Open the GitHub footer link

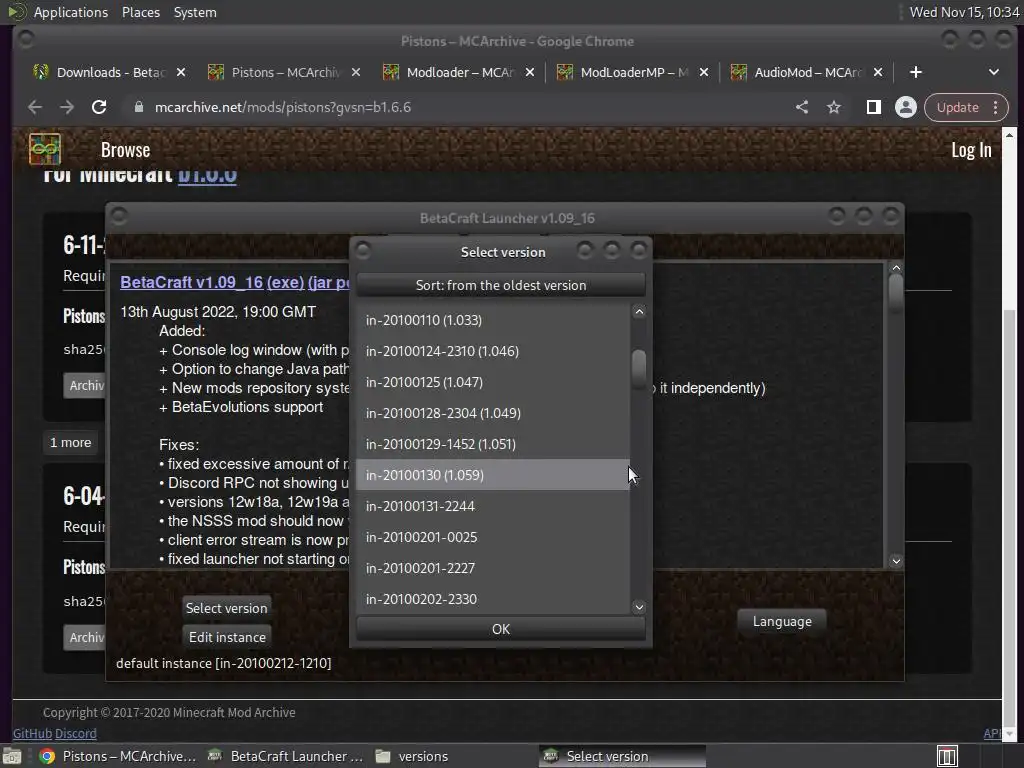coord(33,733)
